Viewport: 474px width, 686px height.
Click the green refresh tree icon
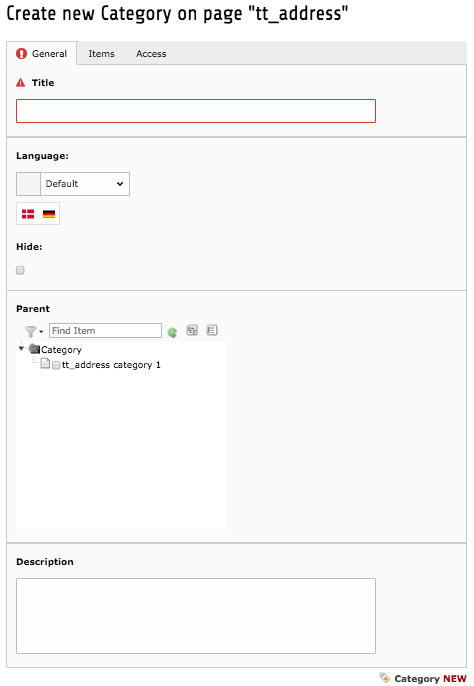point(172,332)
